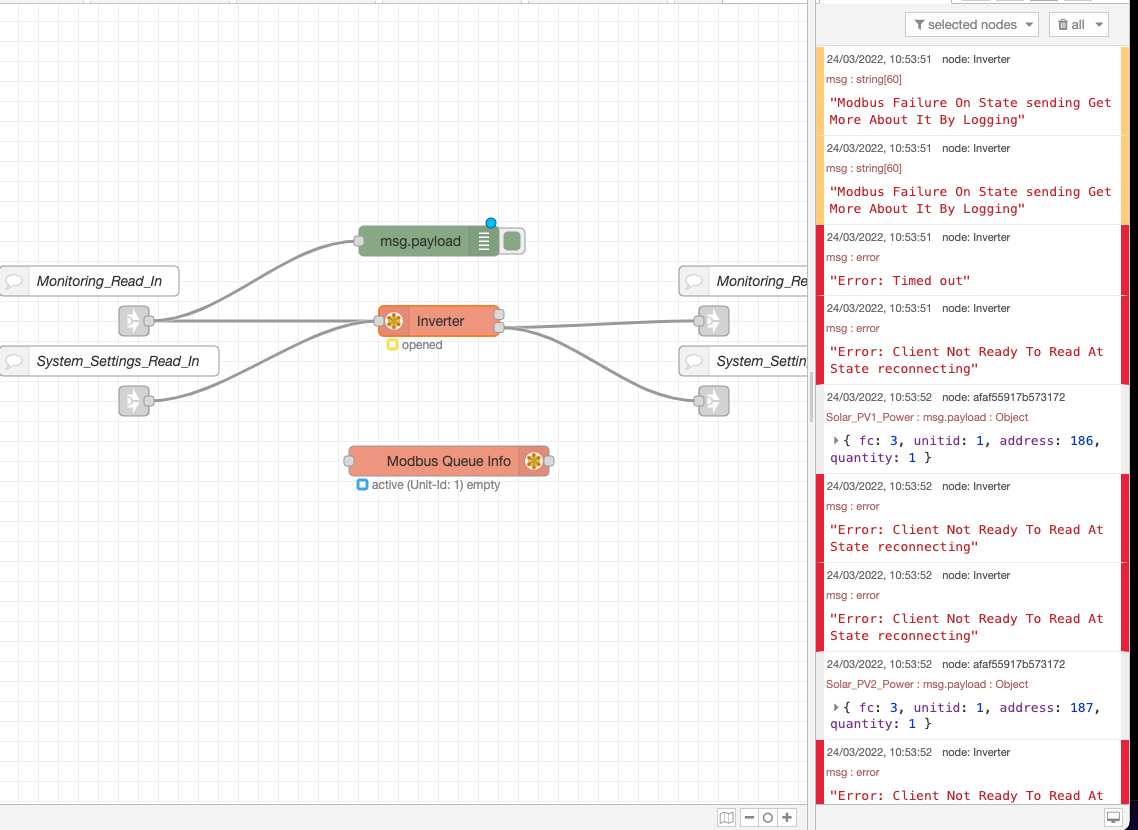
Task: Zoom in the flow canvas
Action: click(787, 817)
